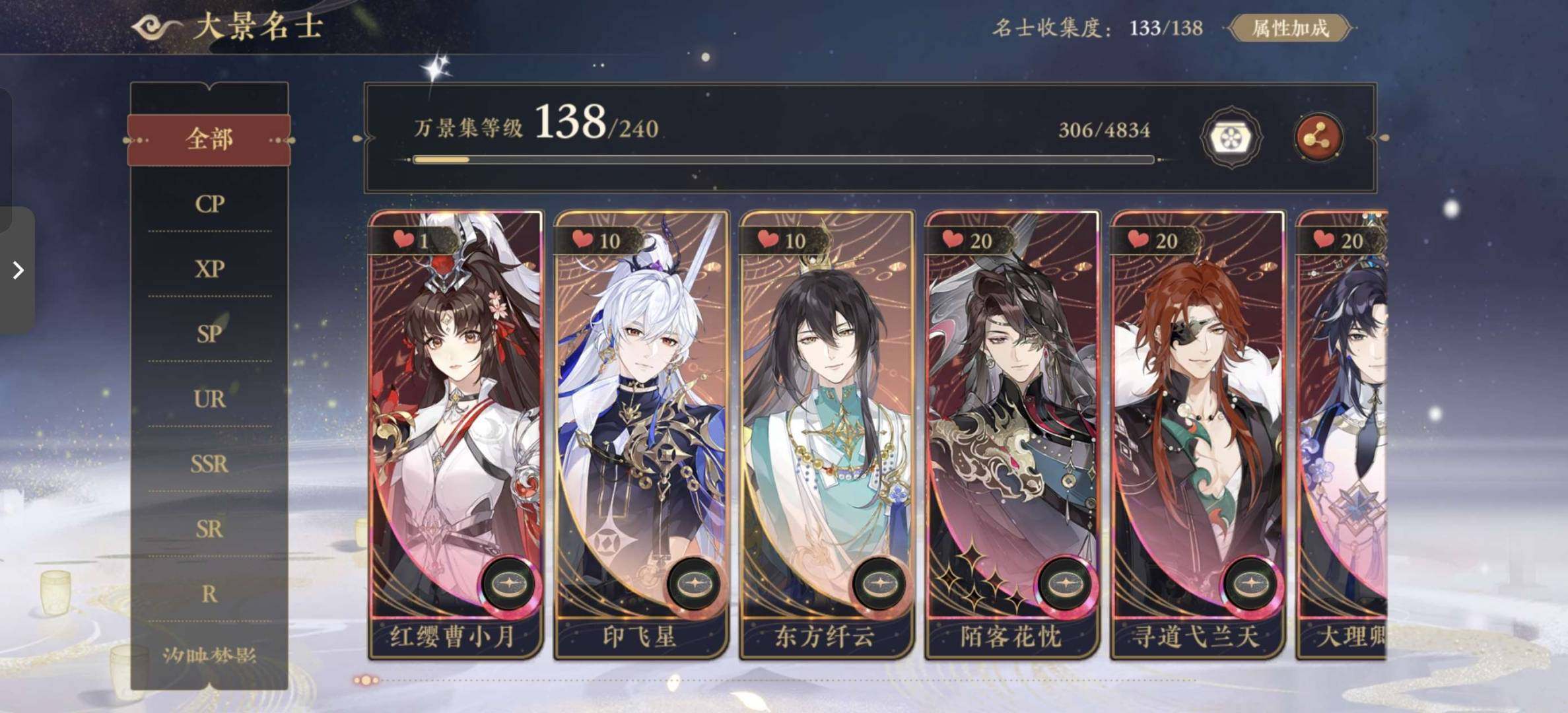Tap the round emblem on 红缨曹小月 card
This screenshot has width=1568, height=713.
[508, 584]
